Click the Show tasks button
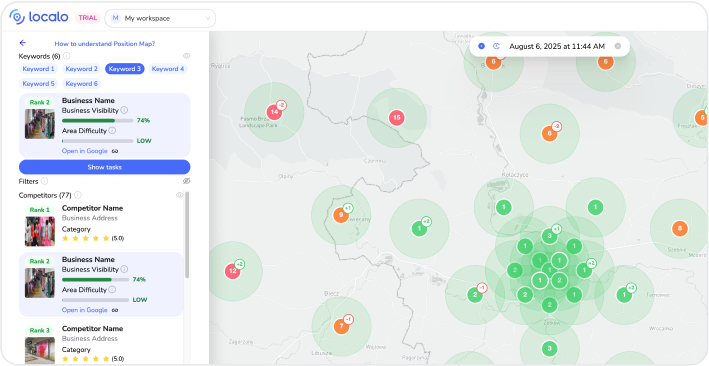This screenshot has height=366, width=709. pyautogui.click(x=104, y=167)
